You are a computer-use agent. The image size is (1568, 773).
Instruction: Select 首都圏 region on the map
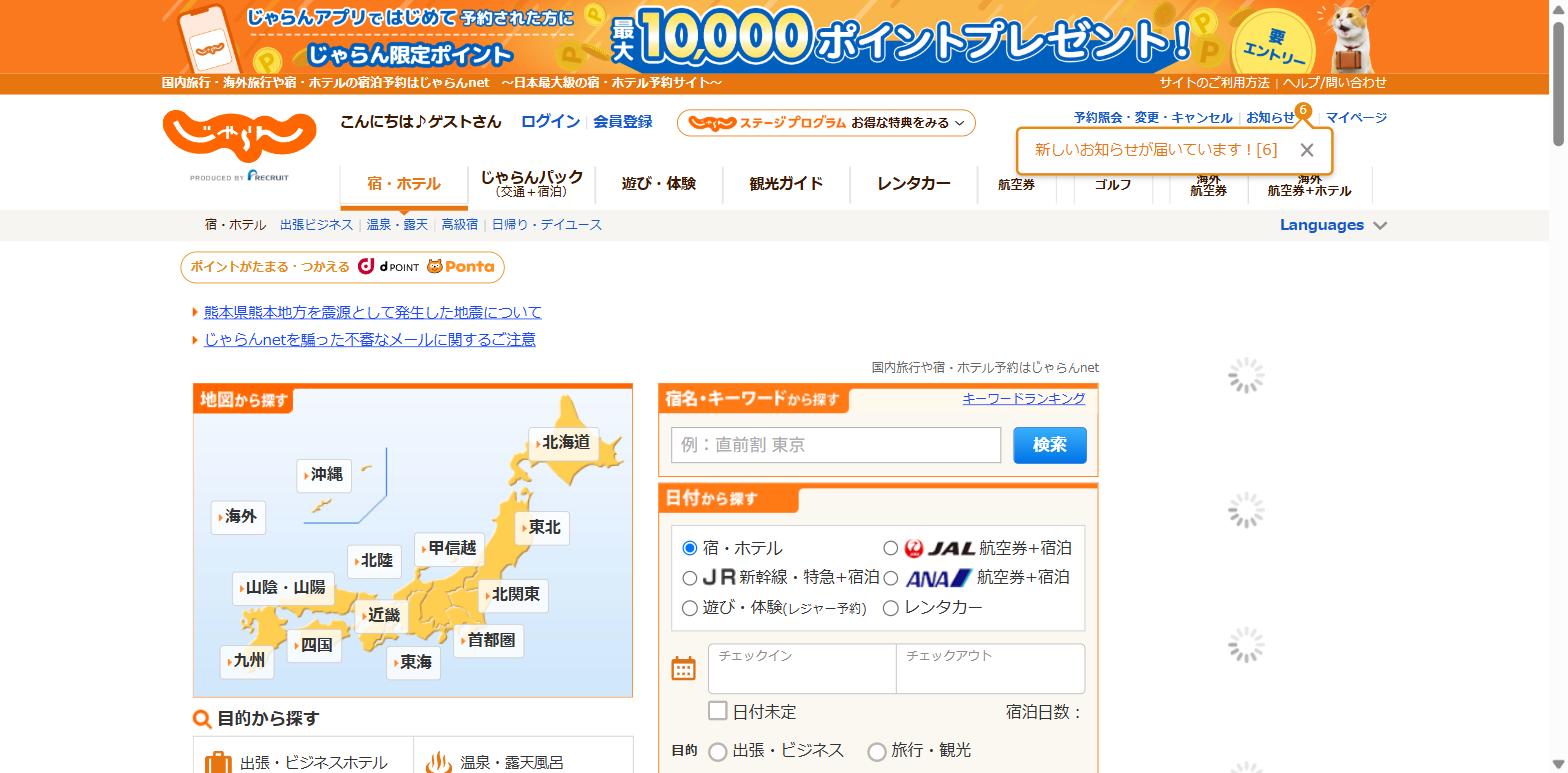click(489, 640)
